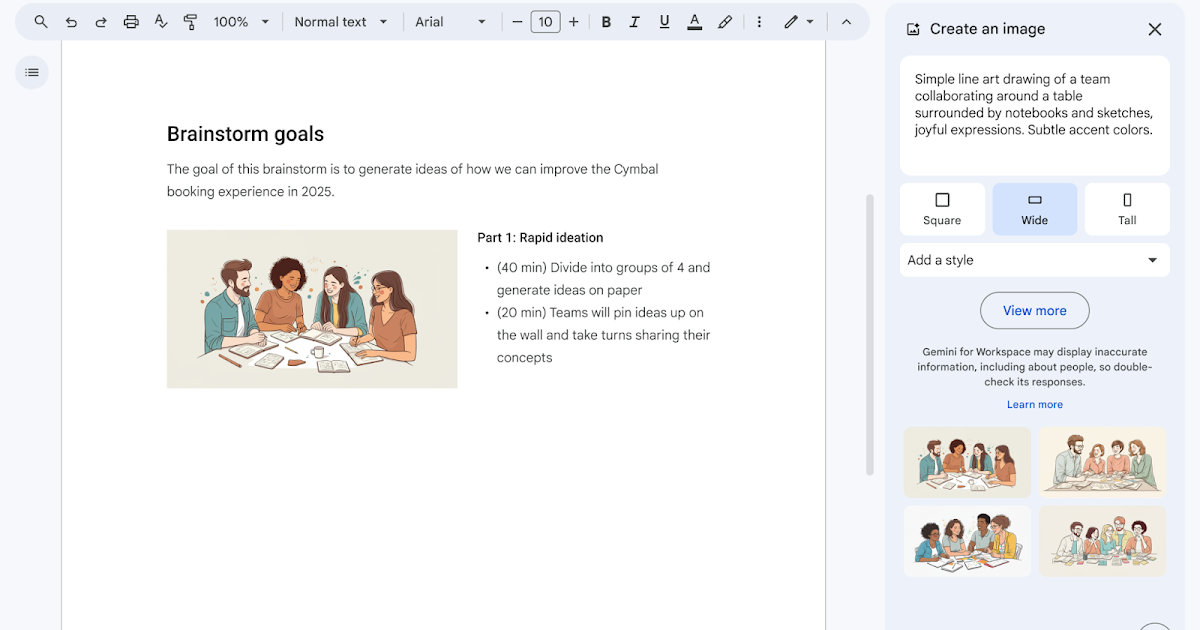The width and height of the screenshot is (1200, 630).
Task: Click the 'goal of this brainstorm' paragraph
Action: pos(413,180)
